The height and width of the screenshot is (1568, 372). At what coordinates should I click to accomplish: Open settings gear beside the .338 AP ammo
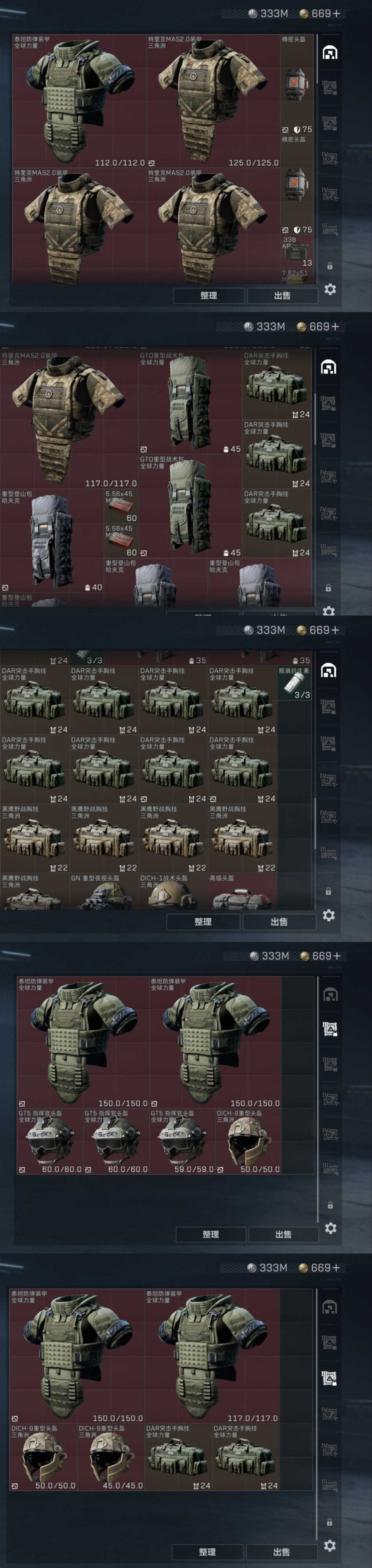click(330, 289)
